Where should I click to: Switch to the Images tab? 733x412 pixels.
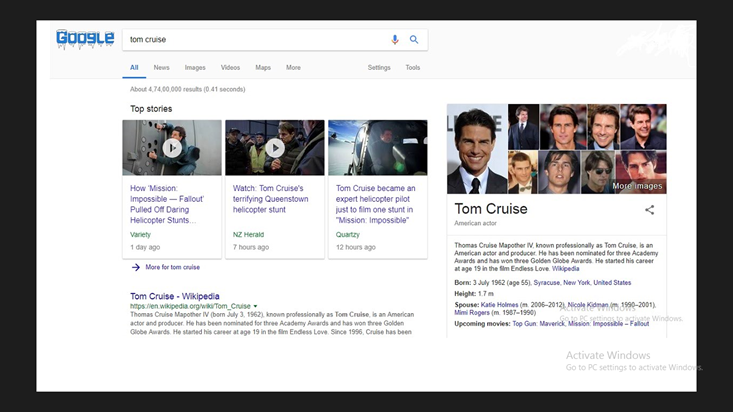(x=195, y=68)
